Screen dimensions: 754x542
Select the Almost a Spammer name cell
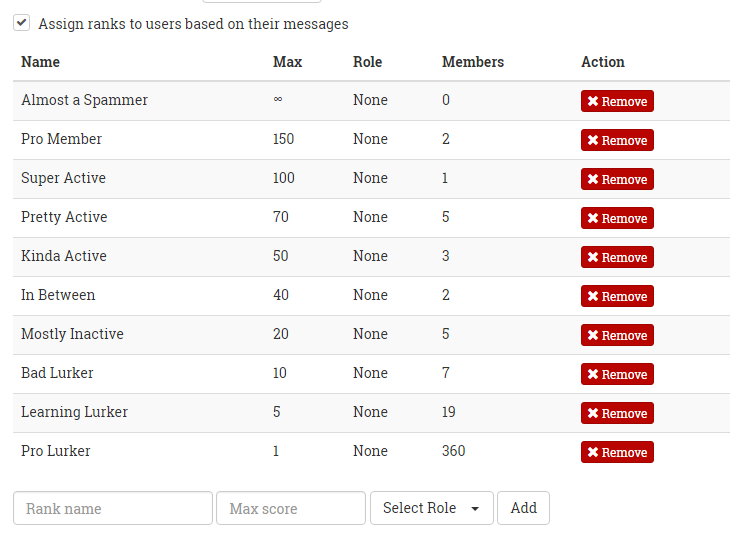[85, 100]
